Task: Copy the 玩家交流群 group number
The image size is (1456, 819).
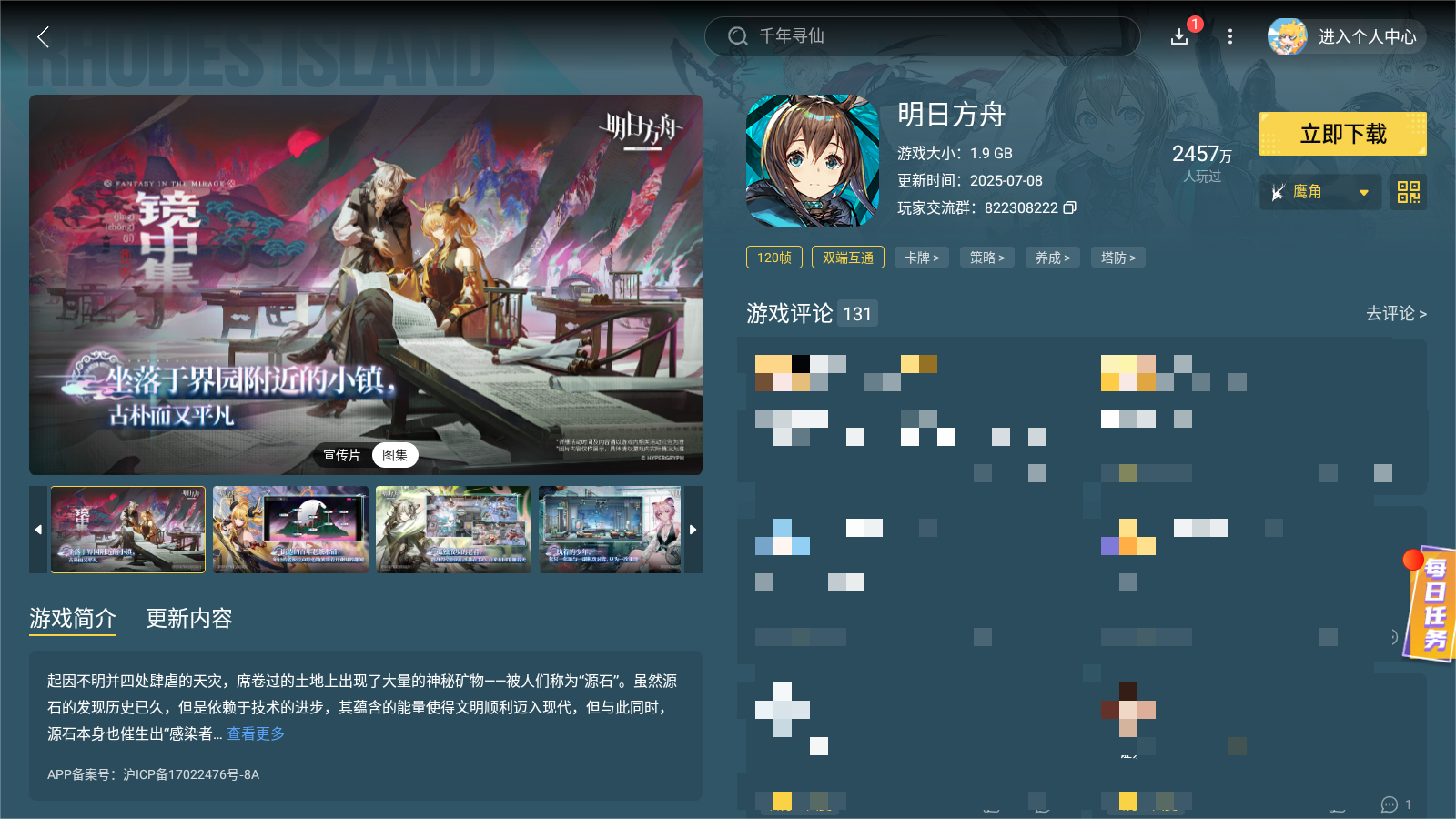Action: [1070, 207]
